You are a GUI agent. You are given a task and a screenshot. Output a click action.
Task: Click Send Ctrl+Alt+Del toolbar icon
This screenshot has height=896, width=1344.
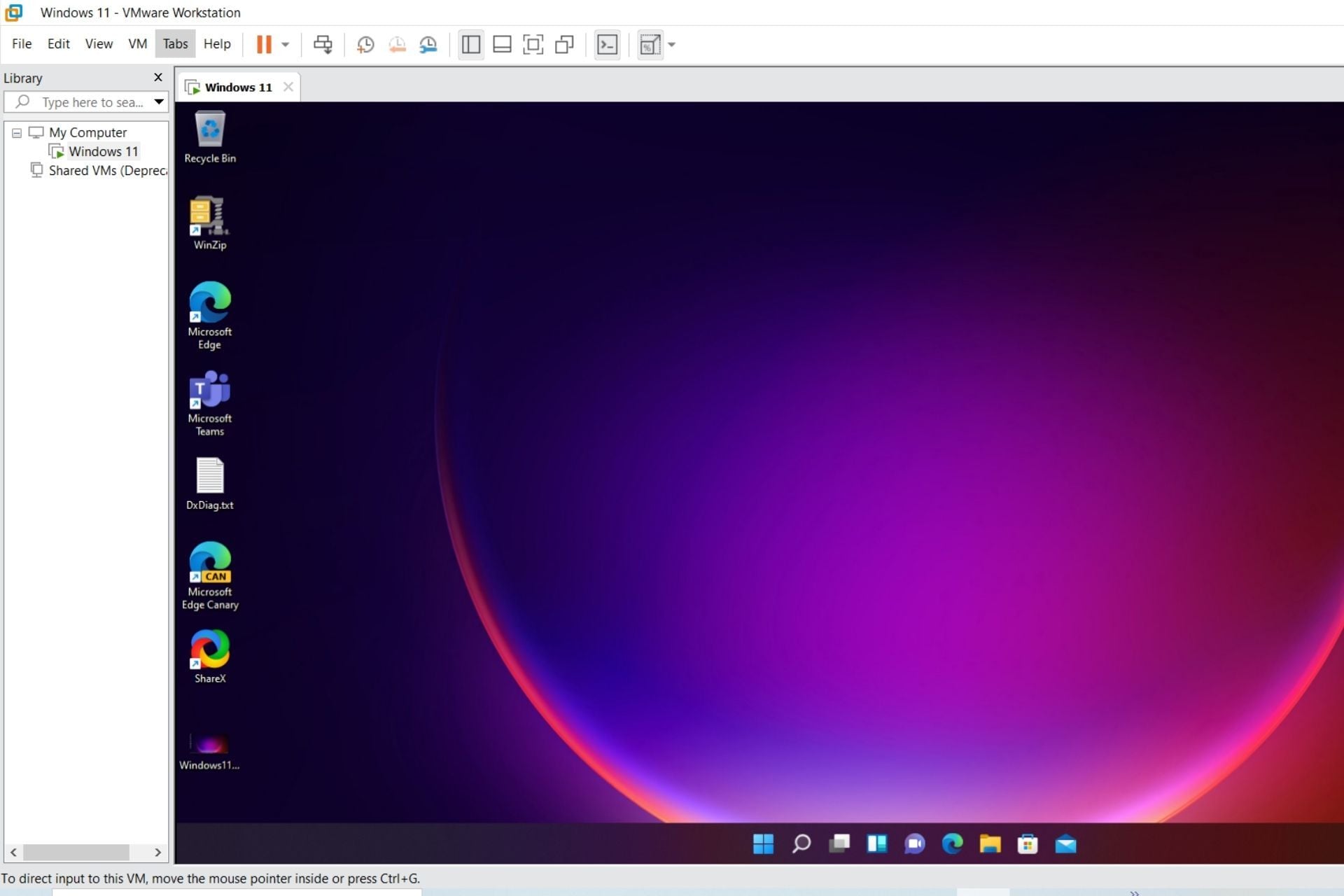coord(323,45)
